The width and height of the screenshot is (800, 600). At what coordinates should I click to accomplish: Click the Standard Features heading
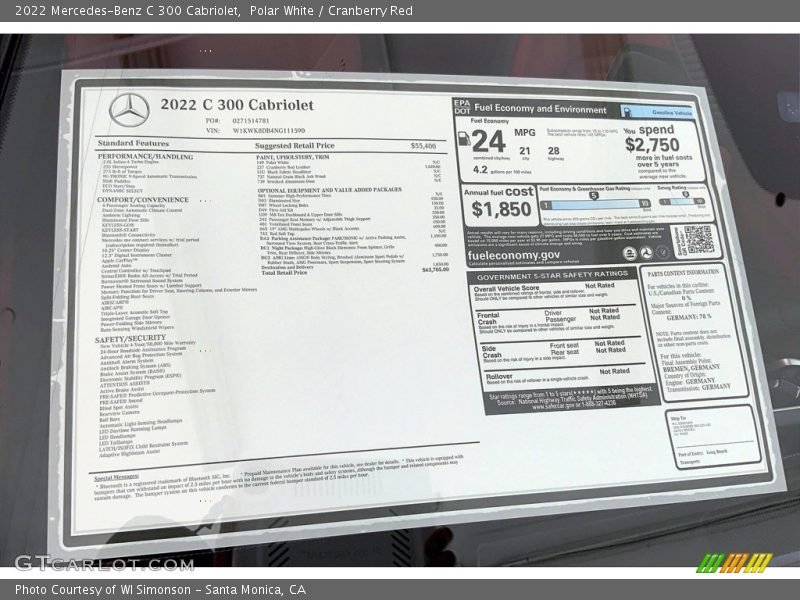(133, 143)
